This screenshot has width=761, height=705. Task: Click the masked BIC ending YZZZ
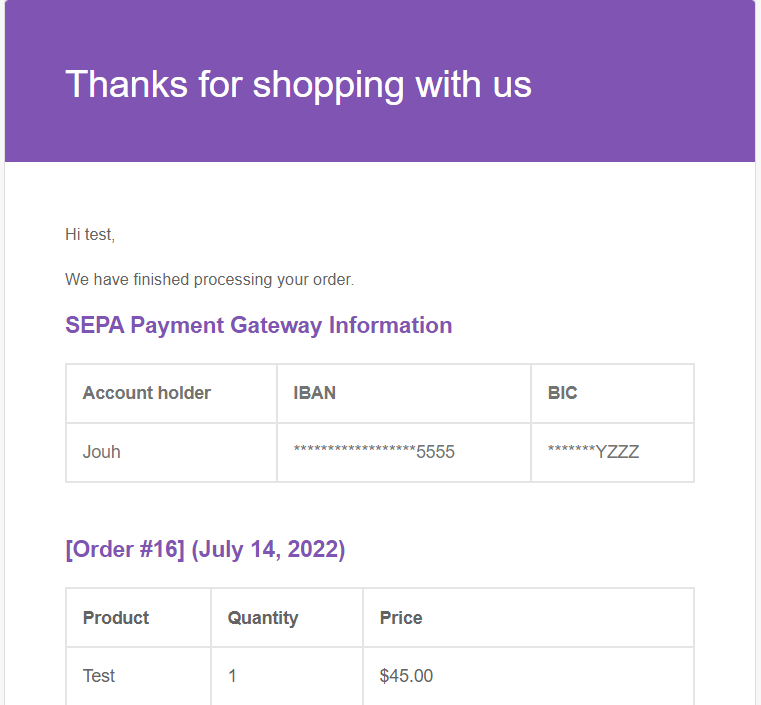pos(593,452)
